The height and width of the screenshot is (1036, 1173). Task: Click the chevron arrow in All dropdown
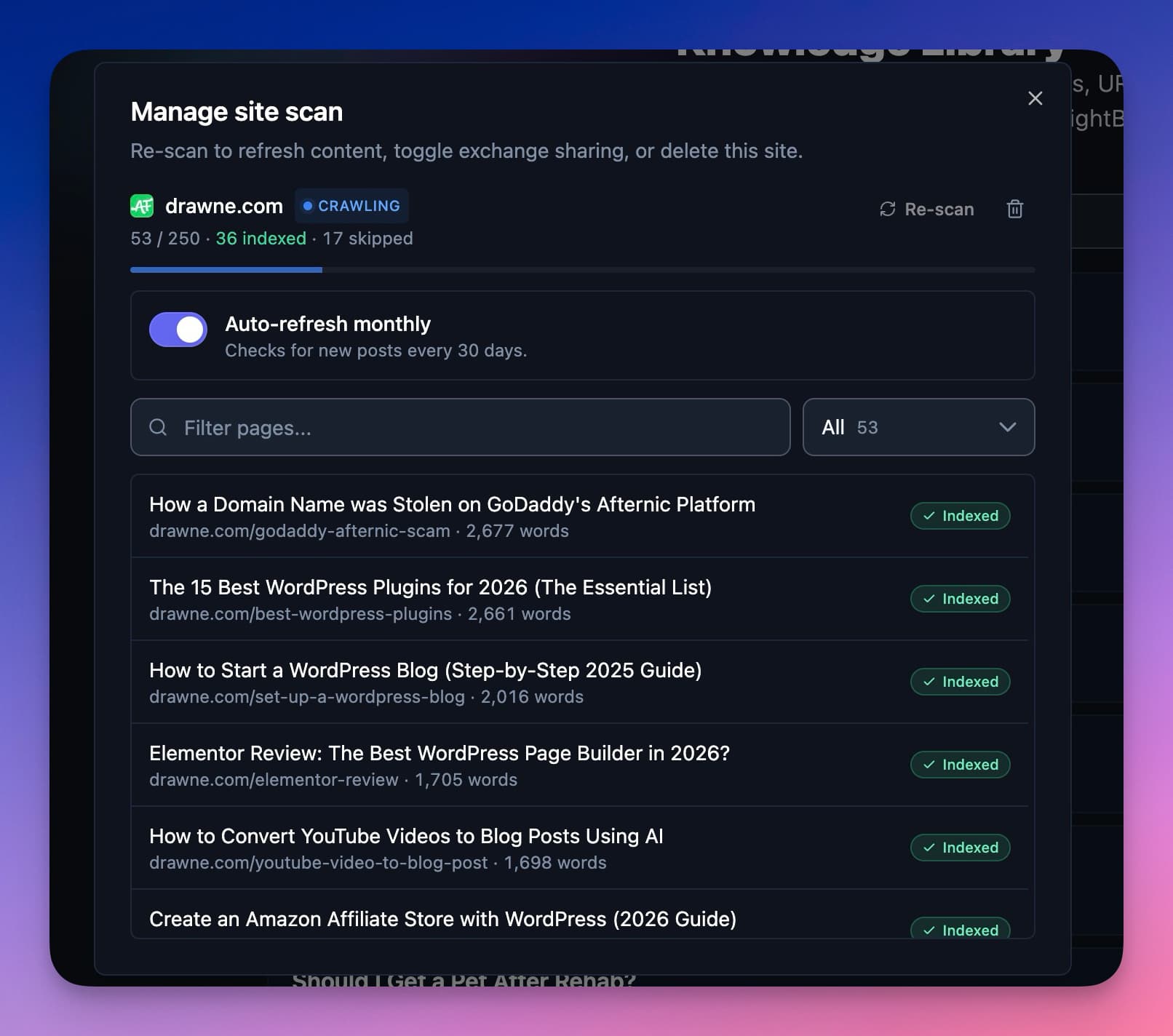point(1007,427)
